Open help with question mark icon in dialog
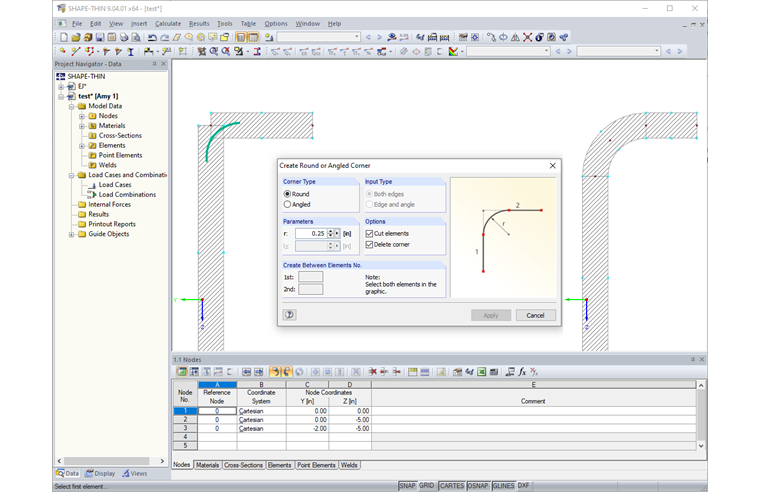This screenshot has width=760, height=492. [289, 315]
